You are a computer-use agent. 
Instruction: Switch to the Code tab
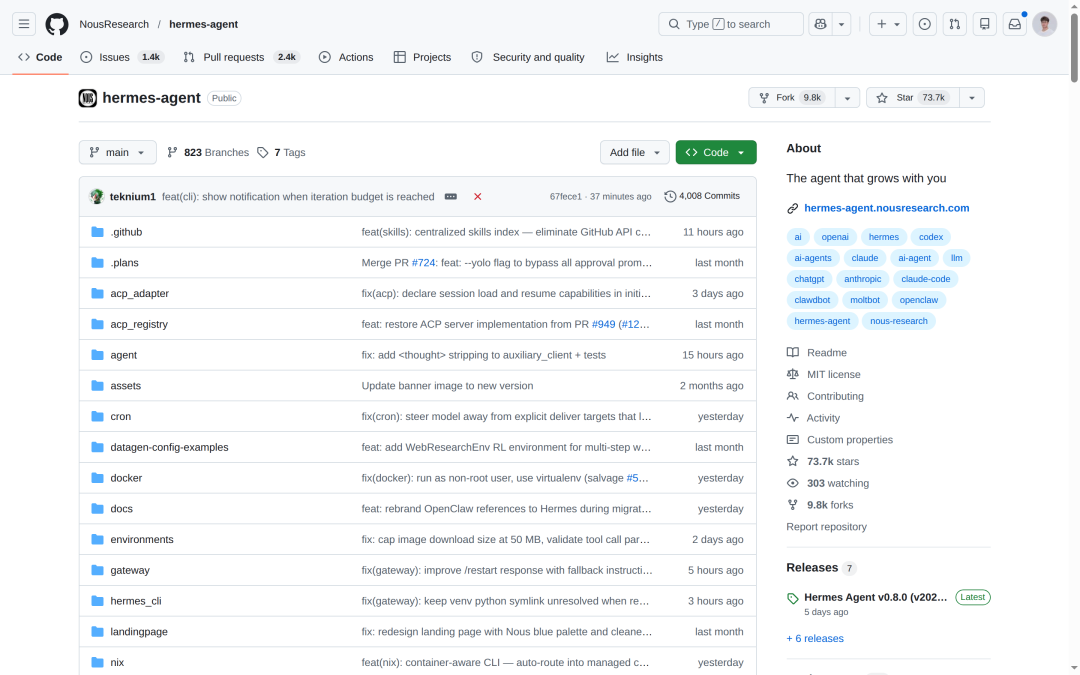click(41, 57)
